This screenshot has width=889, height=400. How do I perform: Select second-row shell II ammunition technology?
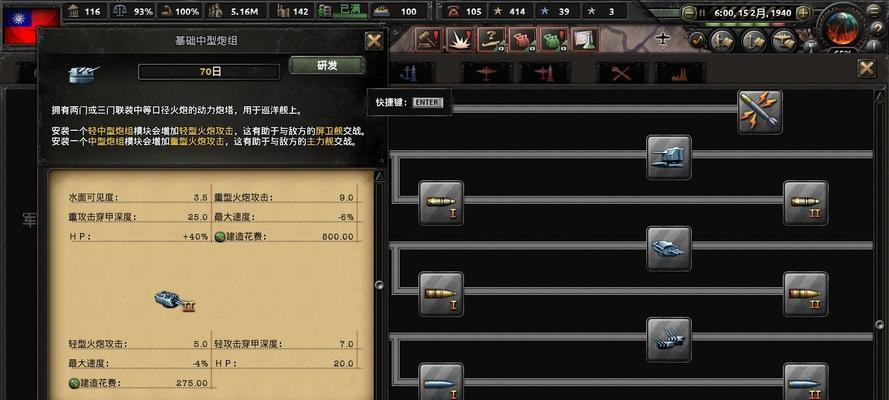[x=806, y=294]
